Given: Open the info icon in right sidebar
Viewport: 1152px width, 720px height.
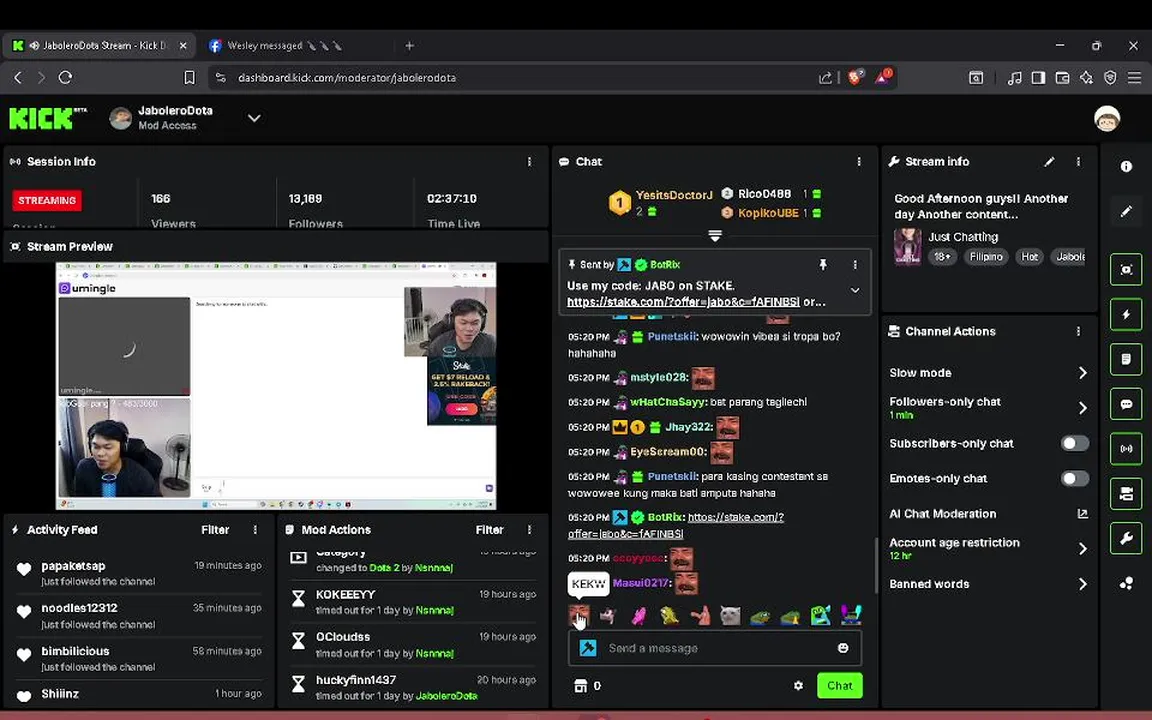Looking at the screenshot, I should tap(1126, 167).
